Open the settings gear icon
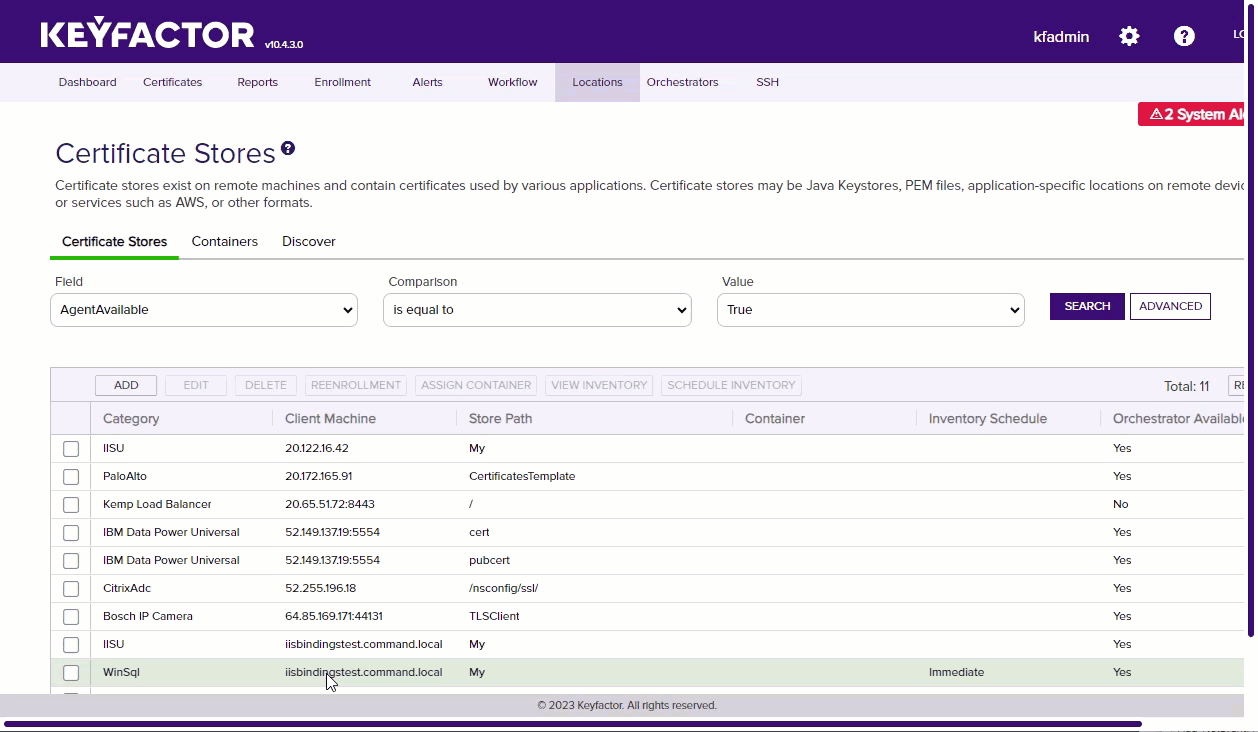Screen dimensions: 1258x732 pos(1129,36)
